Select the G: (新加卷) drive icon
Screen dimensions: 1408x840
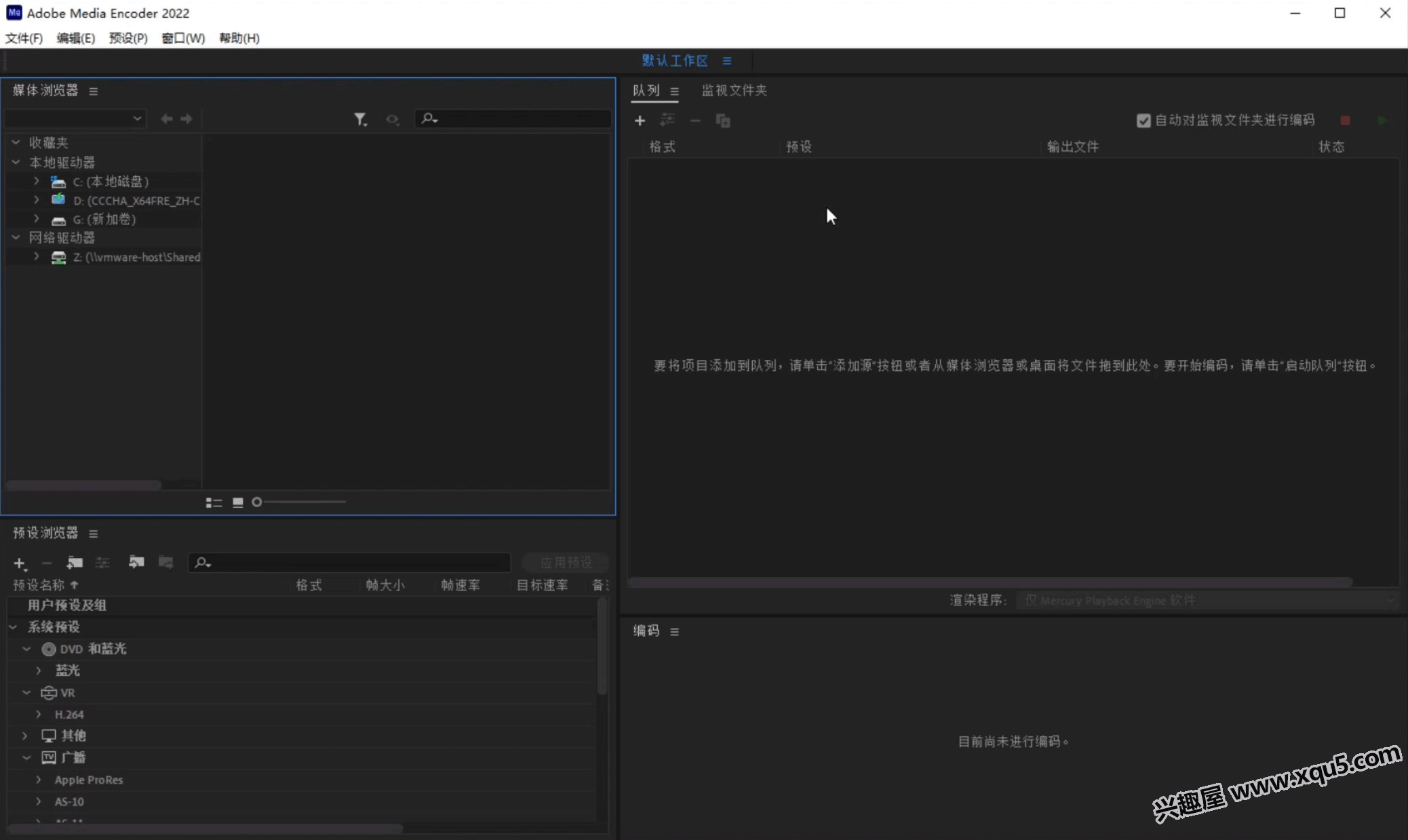[59, 220]
